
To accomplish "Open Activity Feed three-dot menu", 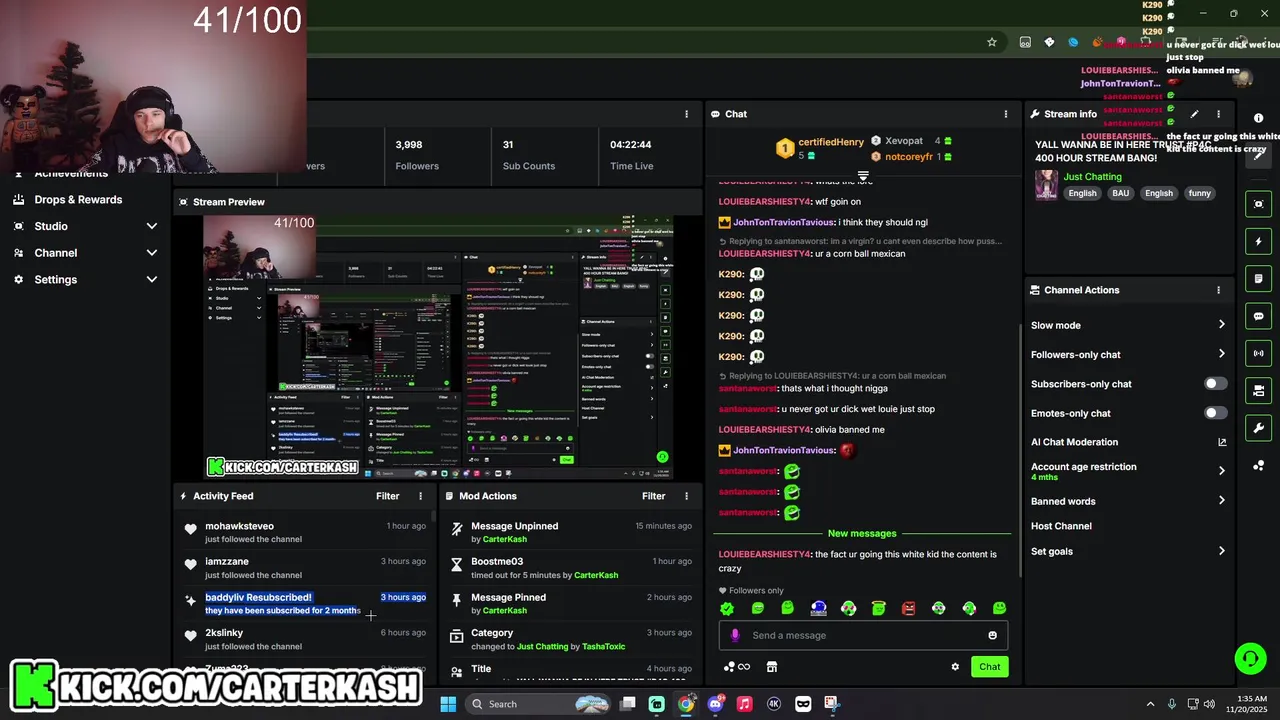I will click(x=420, y=496).
